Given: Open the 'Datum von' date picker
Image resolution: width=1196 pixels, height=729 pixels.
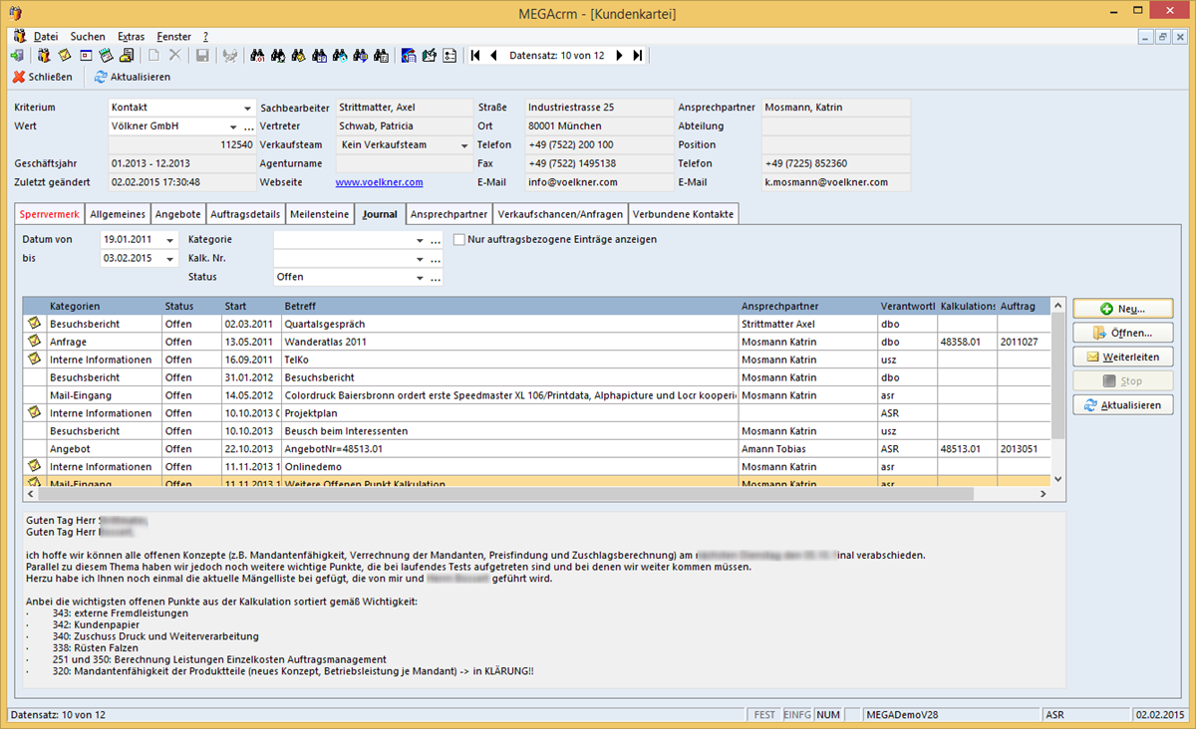Looking at the screenshot, I should (x=170, y=240).
